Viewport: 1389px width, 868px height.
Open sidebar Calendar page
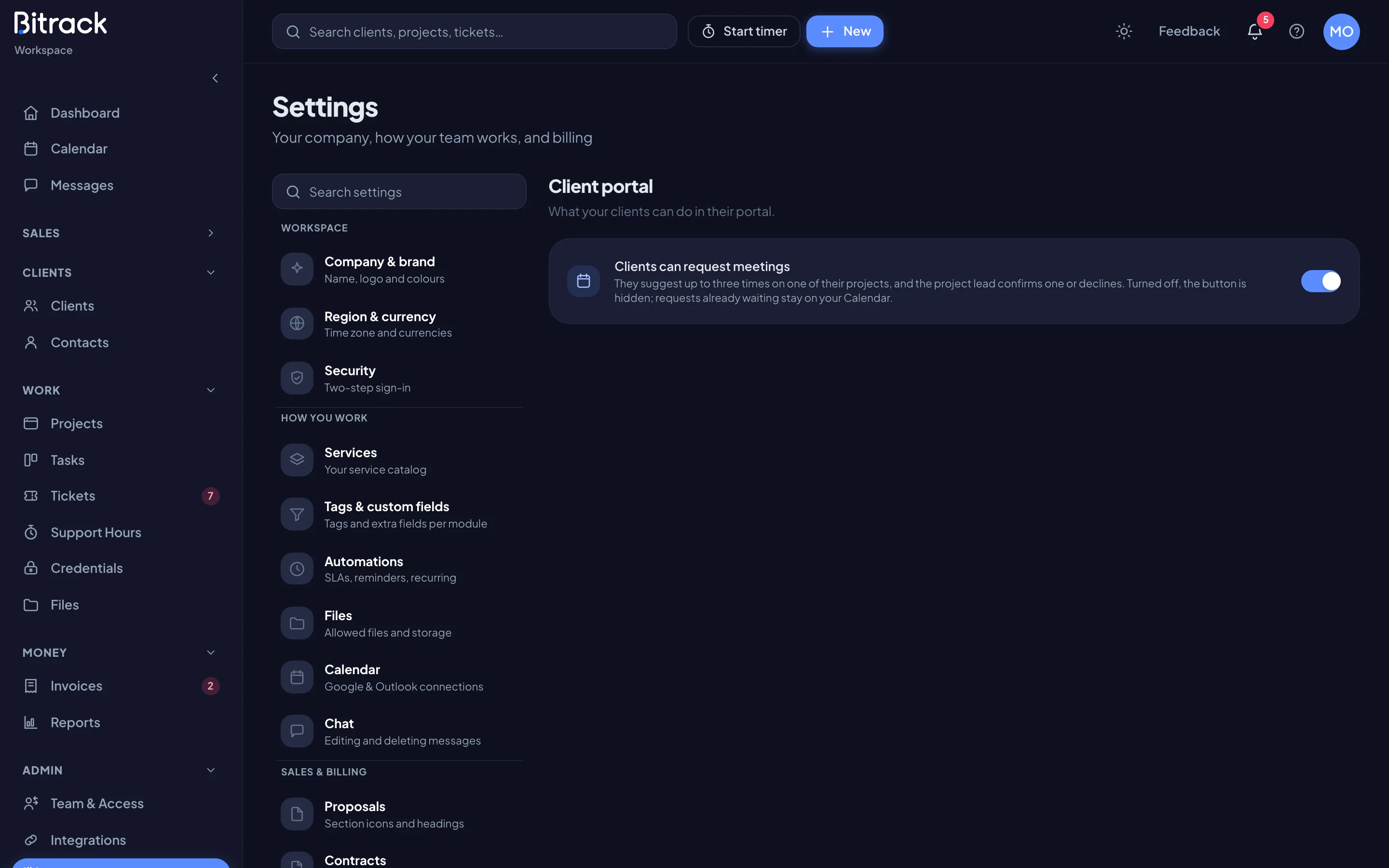coord(121,149)
